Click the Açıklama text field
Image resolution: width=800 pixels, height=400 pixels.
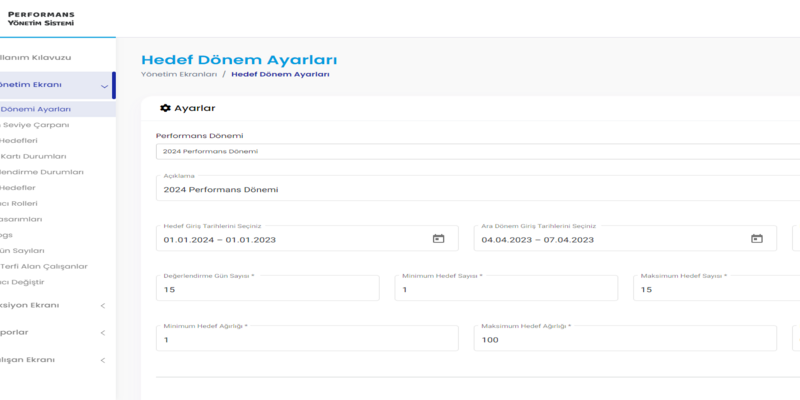(478, 189)
